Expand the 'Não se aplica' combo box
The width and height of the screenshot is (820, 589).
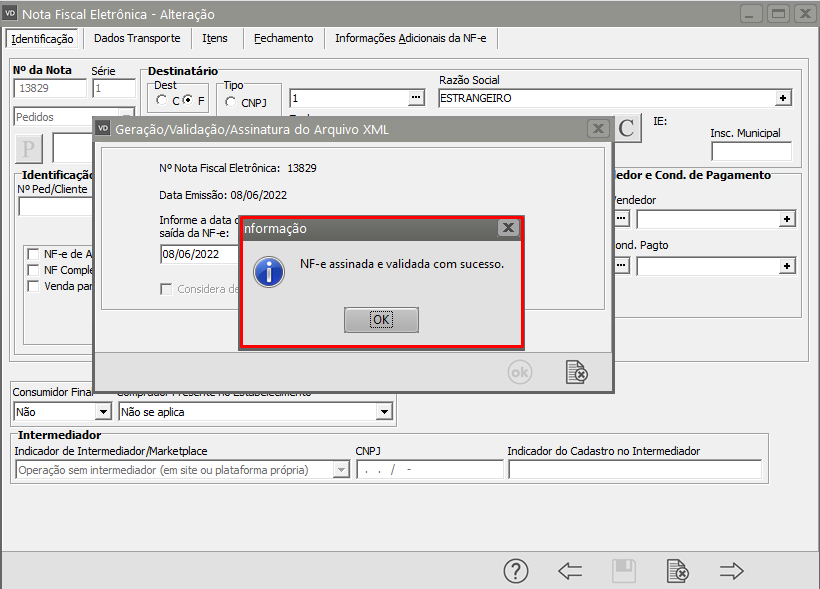384,411
